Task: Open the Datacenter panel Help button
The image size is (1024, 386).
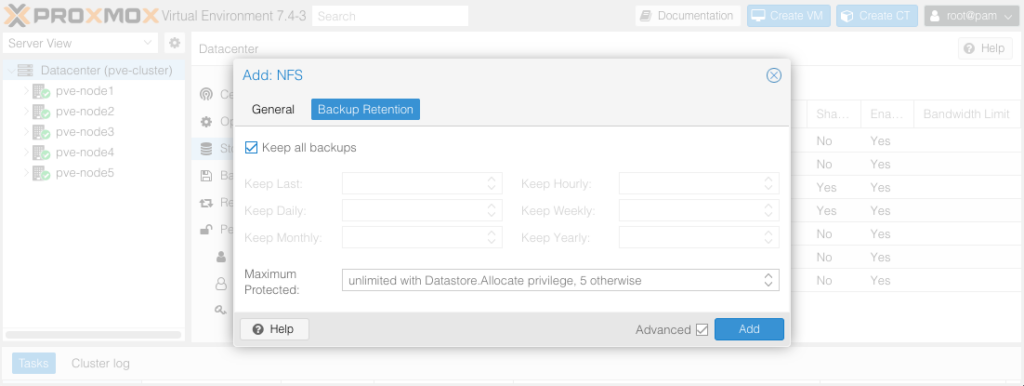Action: pos(985,48)
